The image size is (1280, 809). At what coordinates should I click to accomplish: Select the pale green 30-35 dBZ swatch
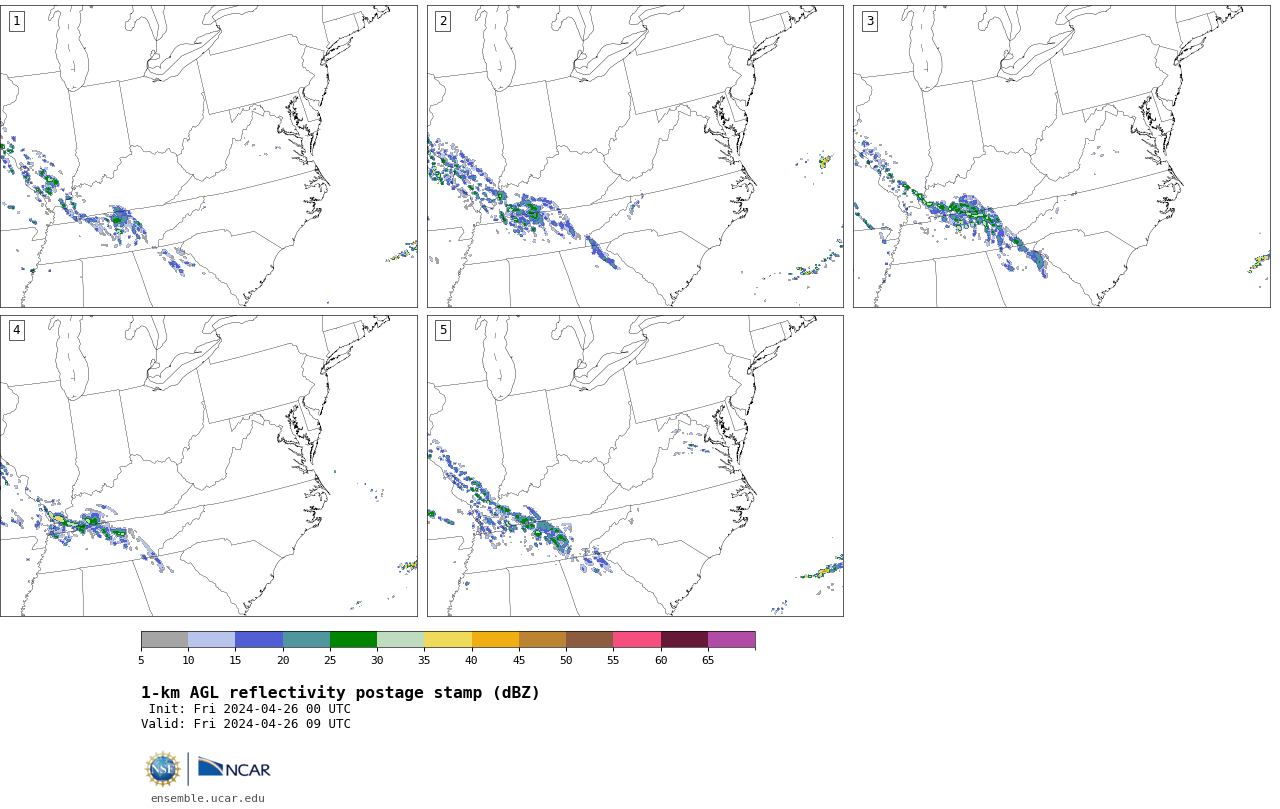coord(400,640)
